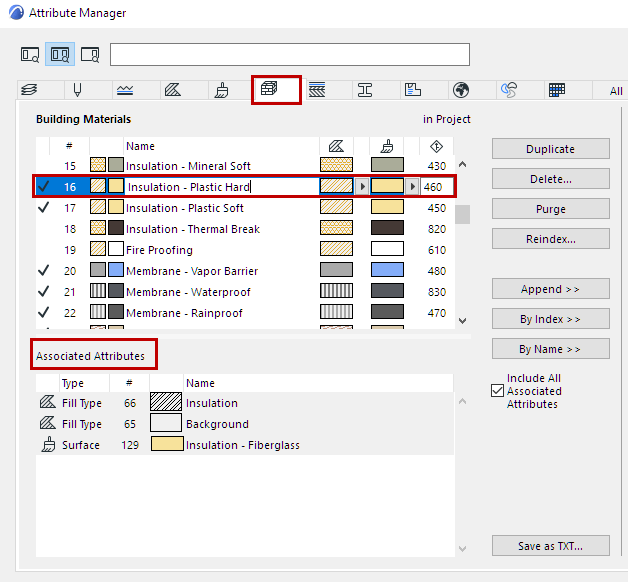Open surface dropdown arrow for Plastic Hard
The height and width of the screenshot is (582, 628).
(x=412, y=187)
